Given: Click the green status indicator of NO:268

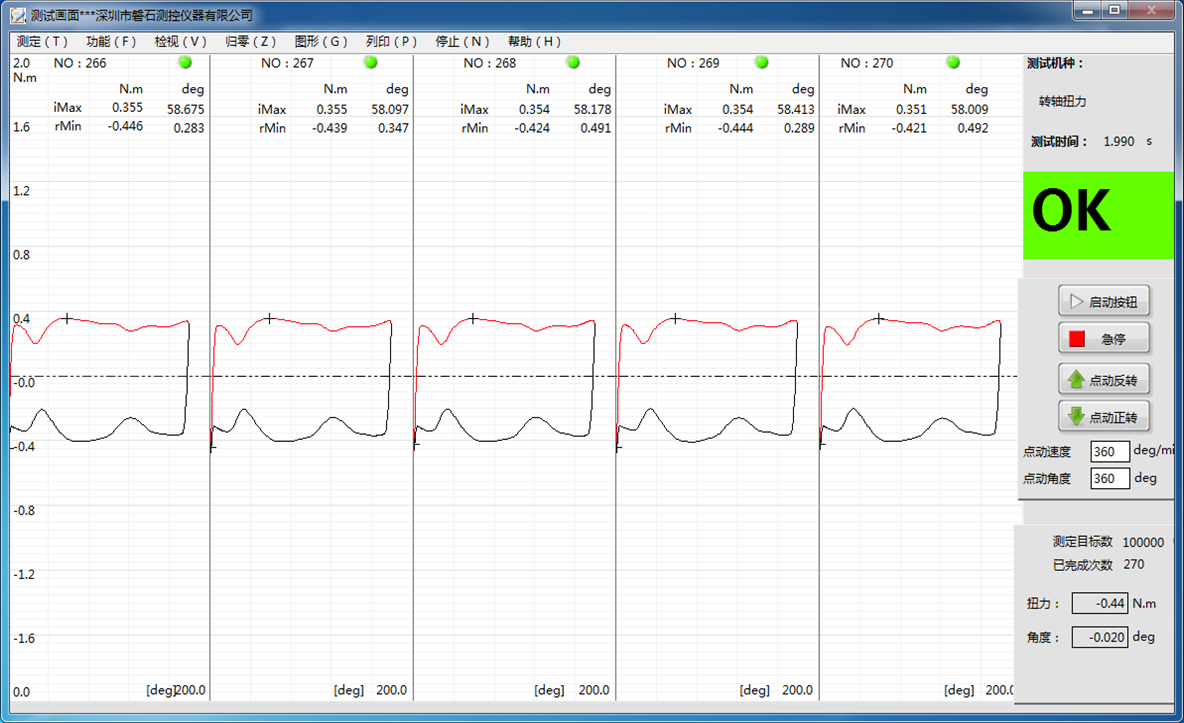Looking at the screenshot, I should (x=573, y=62).
